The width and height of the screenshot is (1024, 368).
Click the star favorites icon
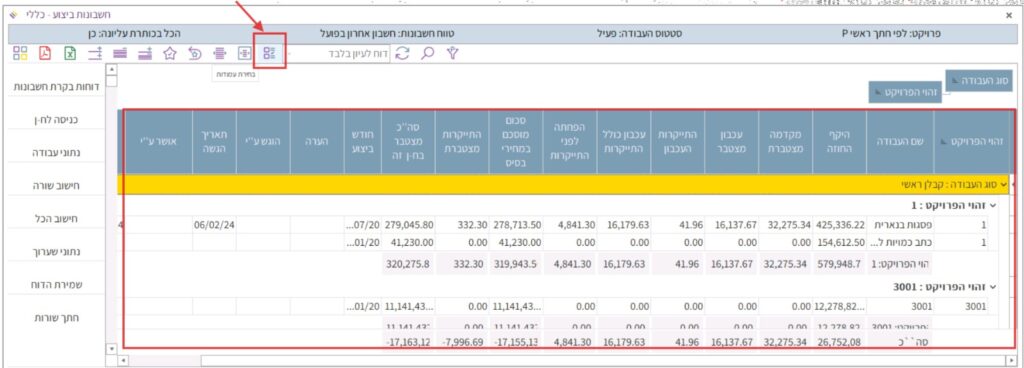click(x=170, y=54)
